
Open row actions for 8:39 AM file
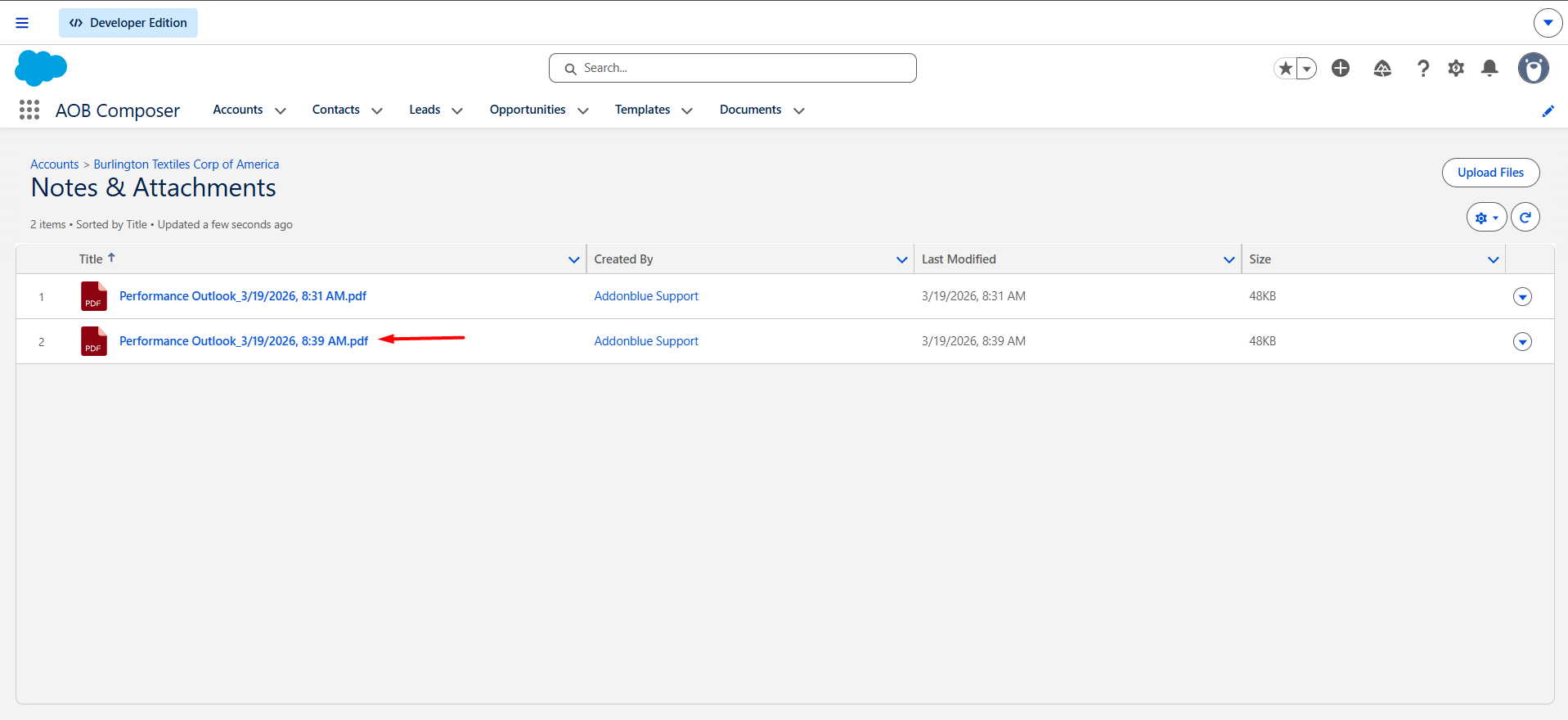pos(1522,341)
